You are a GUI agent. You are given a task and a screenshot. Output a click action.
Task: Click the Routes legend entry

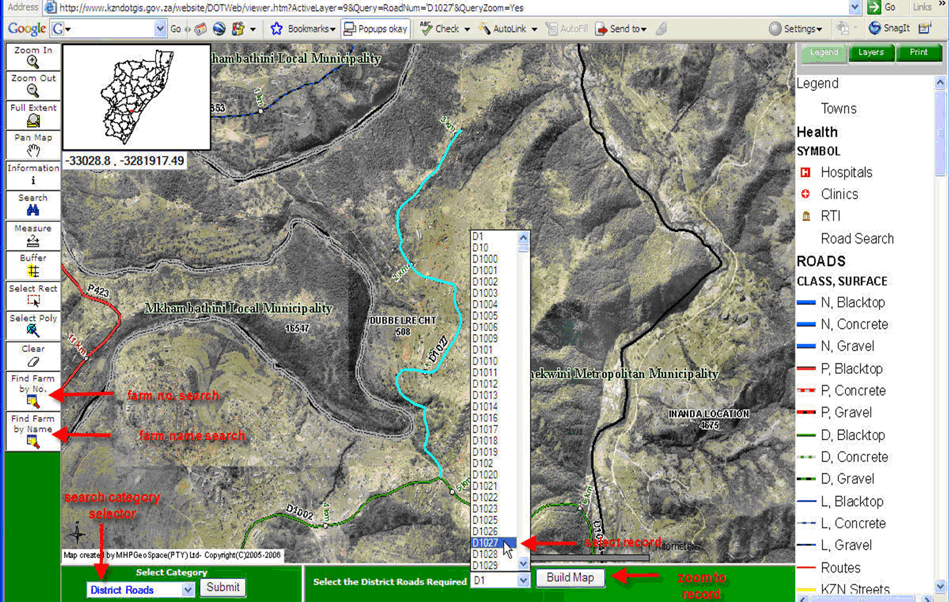(841, 568)
